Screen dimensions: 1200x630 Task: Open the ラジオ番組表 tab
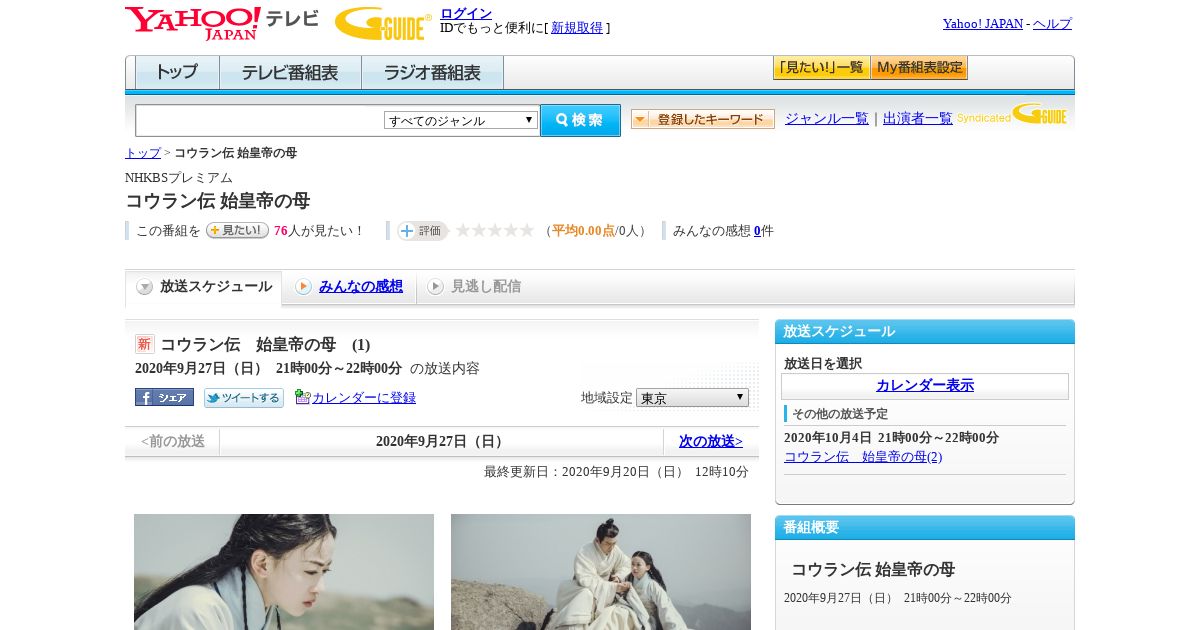click(x=432, y=73)
